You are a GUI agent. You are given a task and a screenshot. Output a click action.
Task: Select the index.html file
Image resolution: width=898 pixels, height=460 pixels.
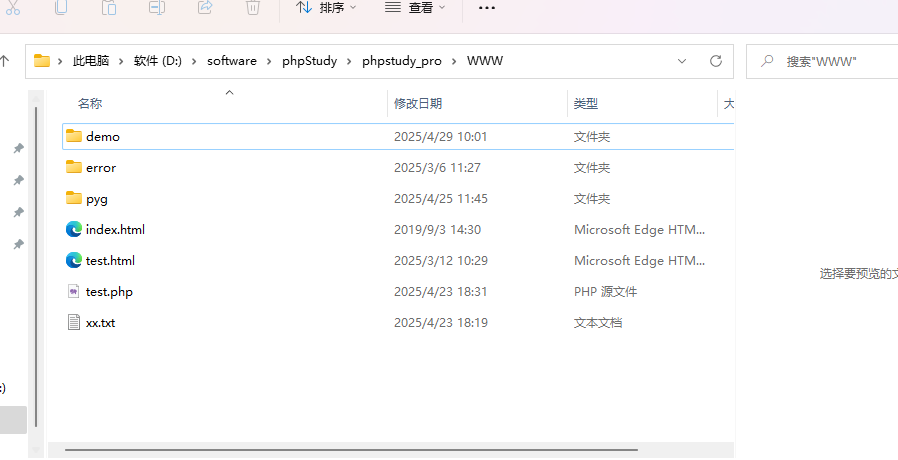(x=397, y=229)
